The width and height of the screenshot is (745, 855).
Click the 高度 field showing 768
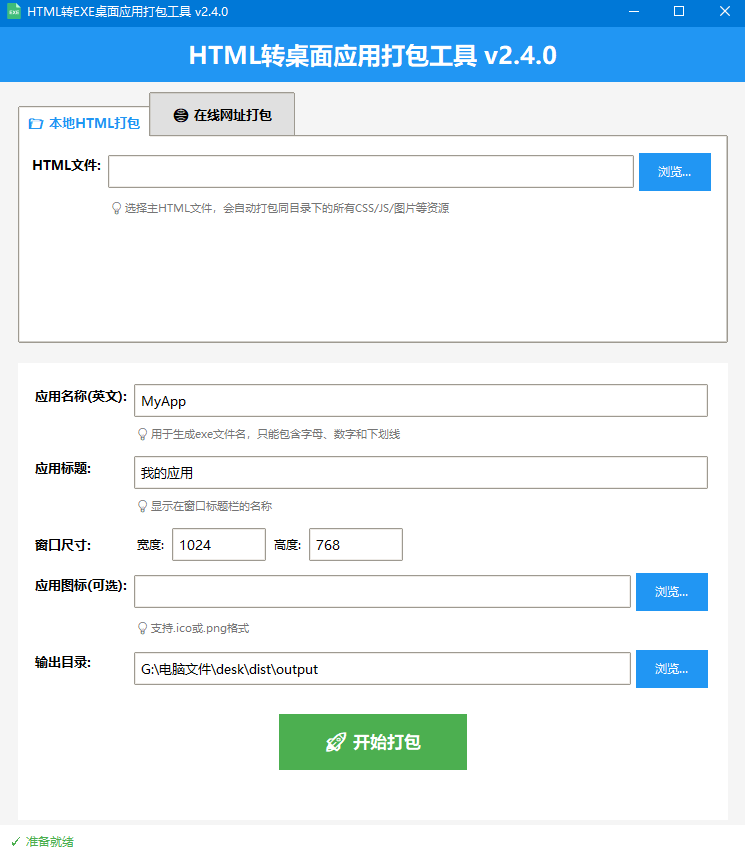click(x=355, y=545)
